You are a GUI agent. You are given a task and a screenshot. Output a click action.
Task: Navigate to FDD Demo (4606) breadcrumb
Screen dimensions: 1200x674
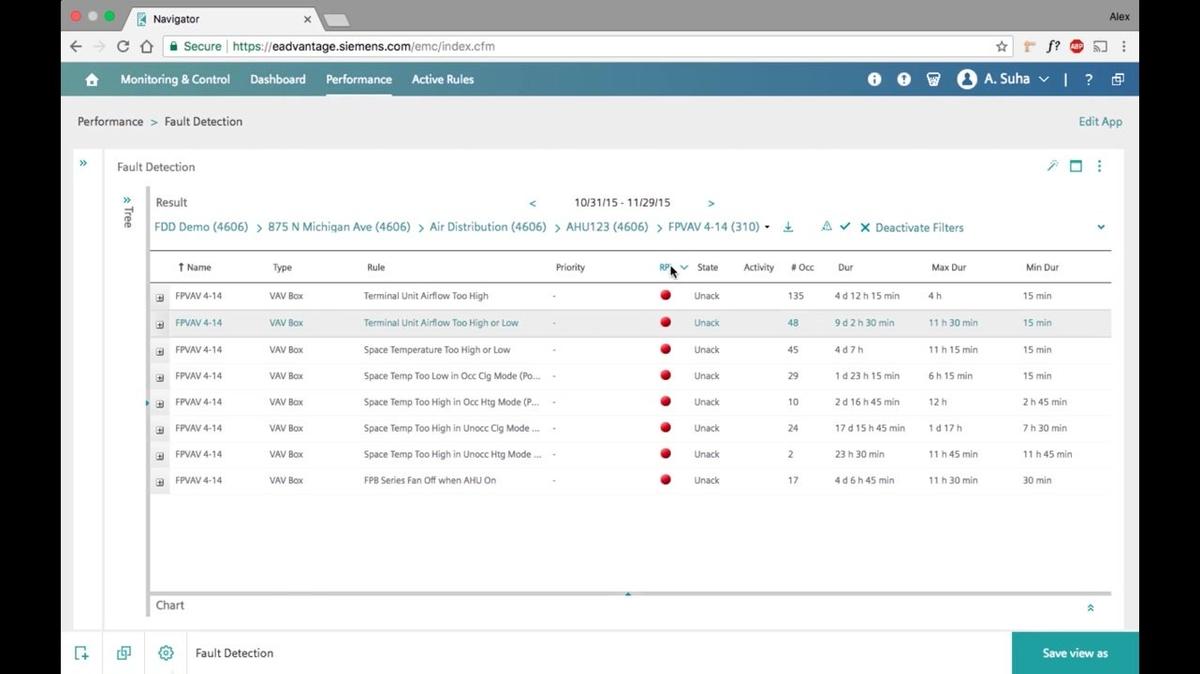[201, 227]
